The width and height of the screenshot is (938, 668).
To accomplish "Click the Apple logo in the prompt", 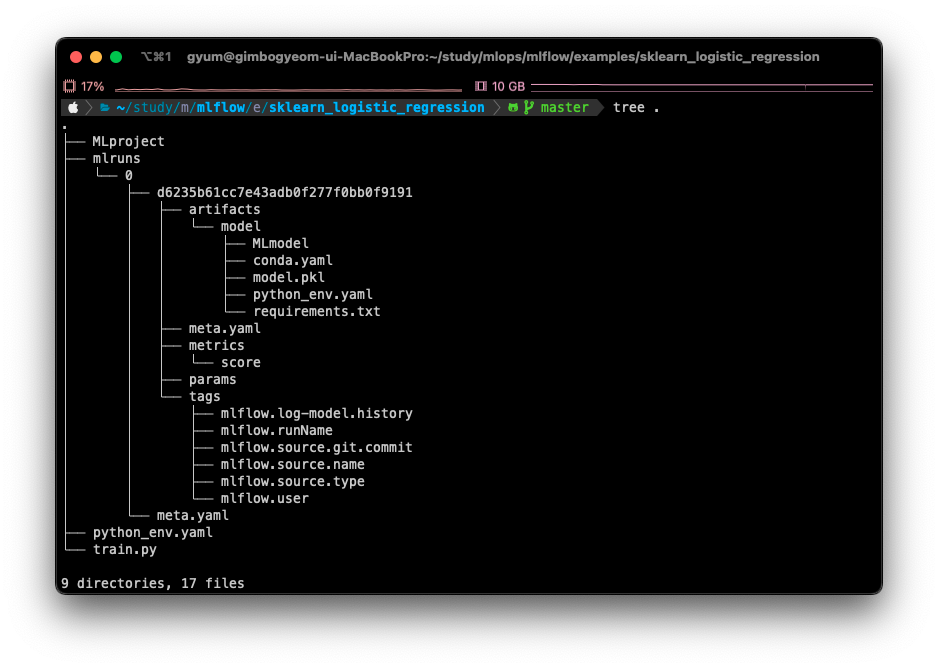I will pyautogui.click(x=74, y=107).
